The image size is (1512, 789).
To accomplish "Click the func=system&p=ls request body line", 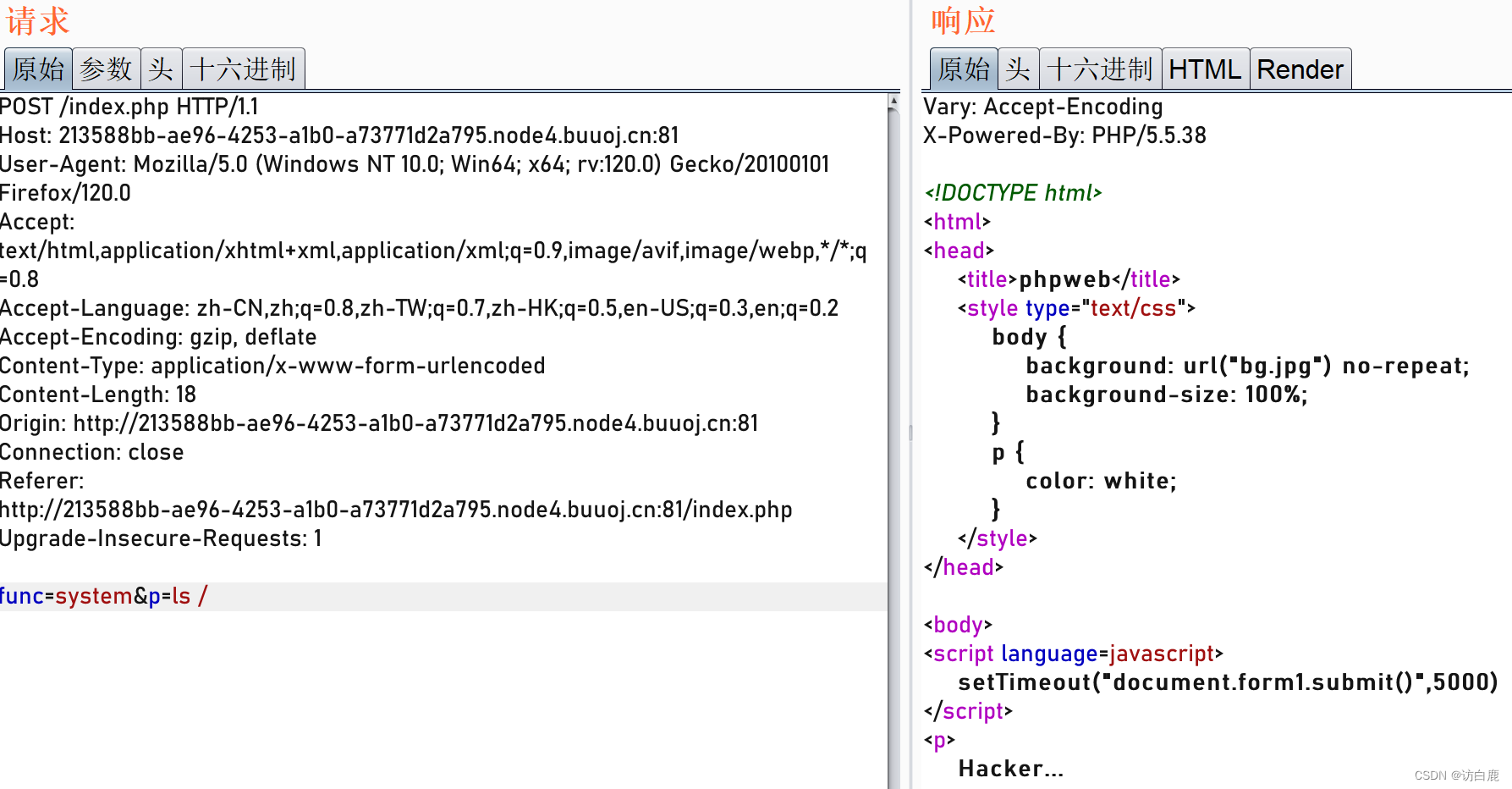I will (102, 596).
